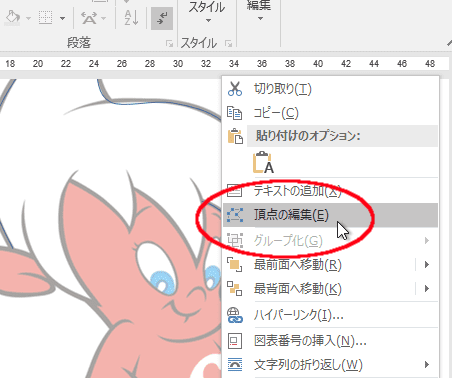Screen dimensions: 452x378
Task: Expand the 最背面へ移動 submenu arrow
Action: point(427,289)
